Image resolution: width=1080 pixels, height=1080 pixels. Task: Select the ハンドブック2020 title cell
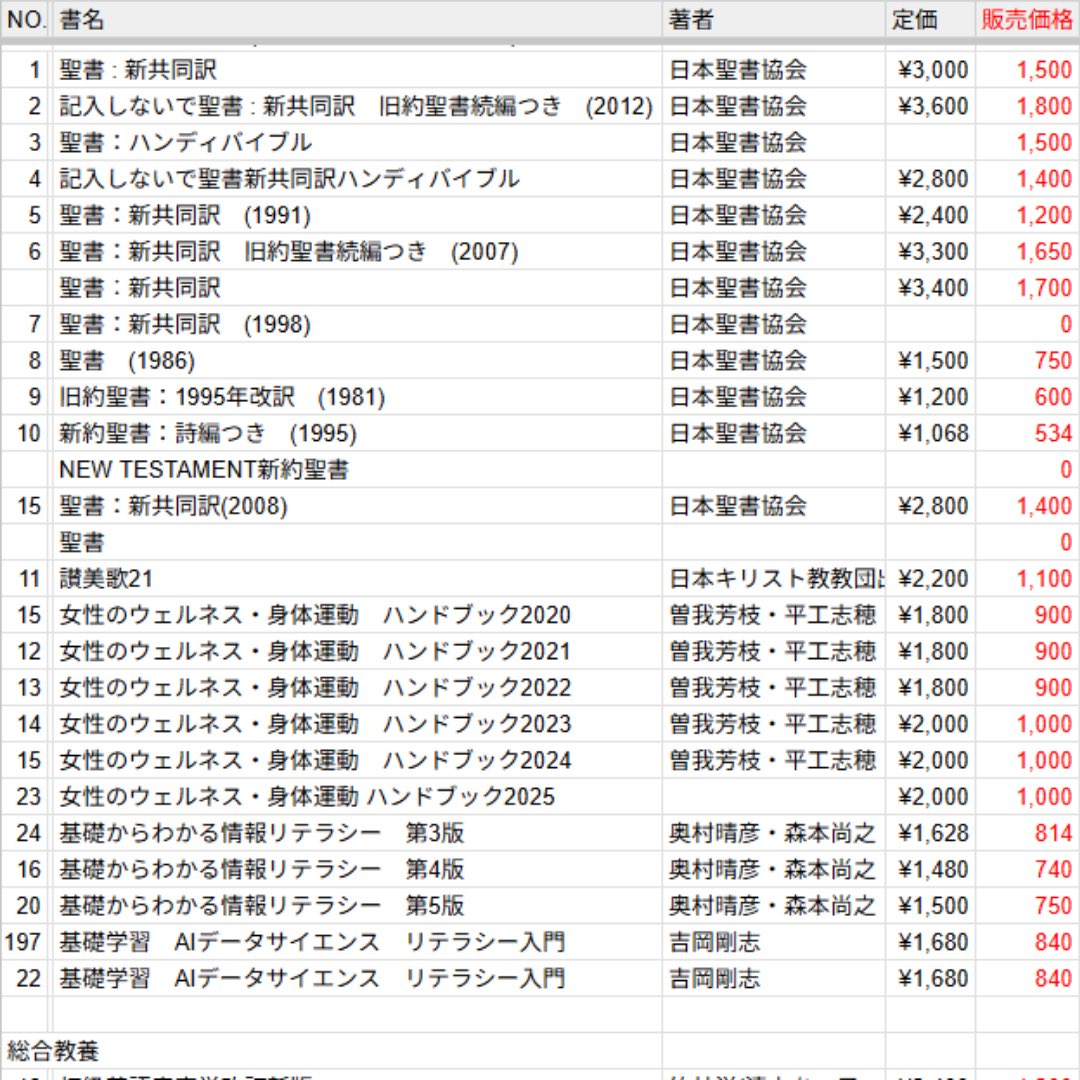[x=357, y=615]
